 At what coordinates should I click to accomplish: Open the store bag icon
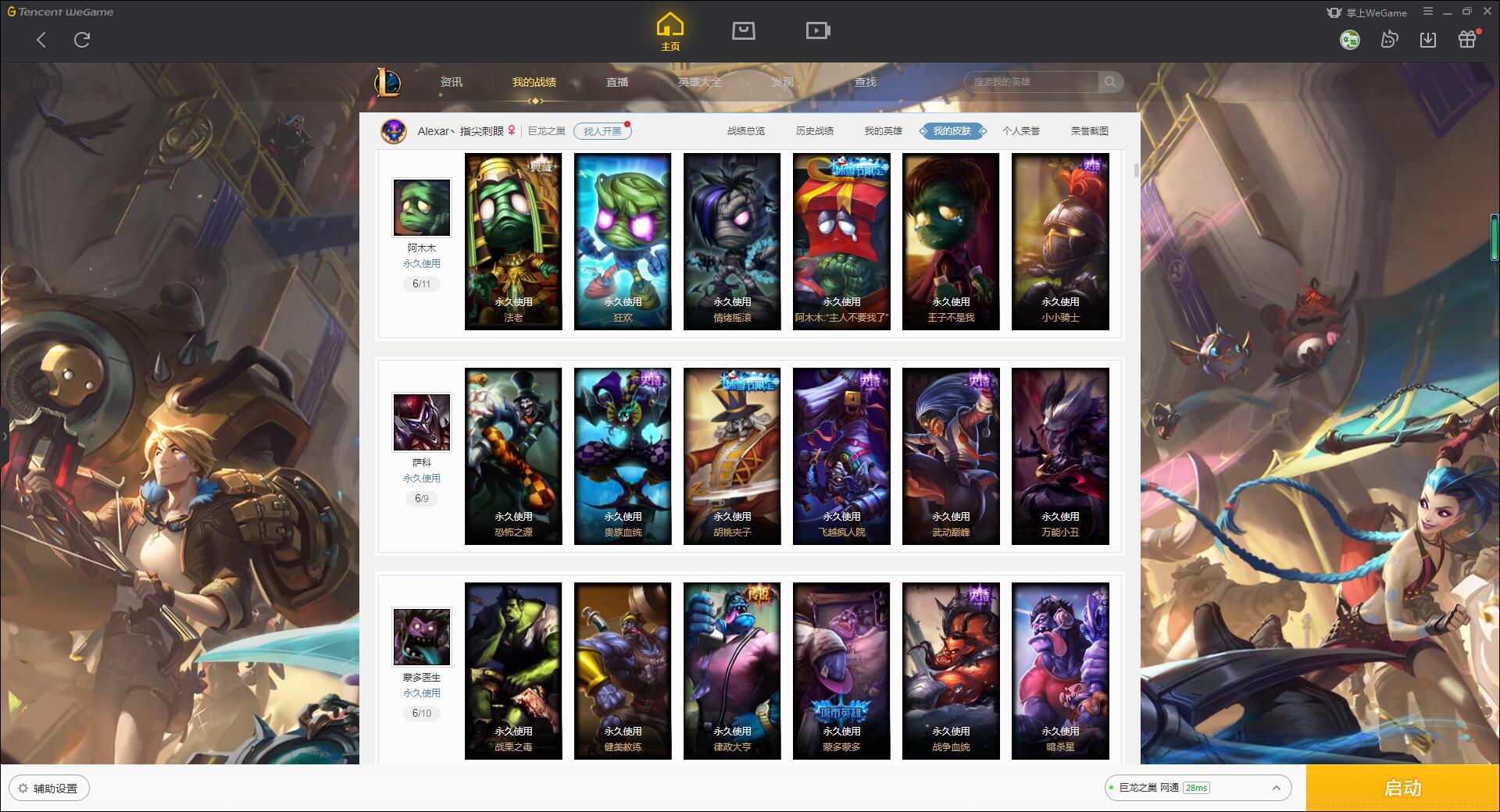[744, 30]
